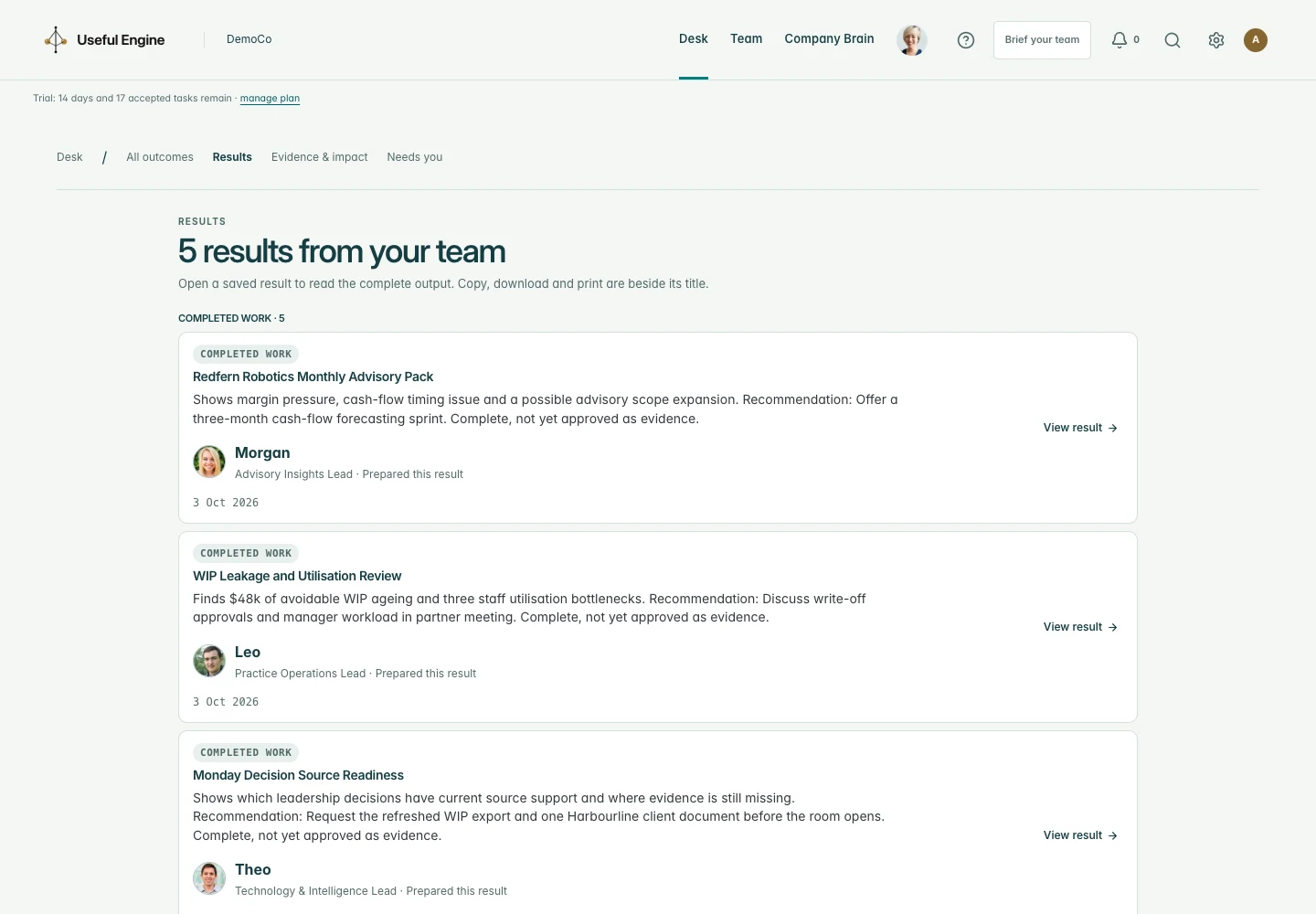1316x914 pixels.
Task: Open settings gear icon
Action: coord(1216,40)
